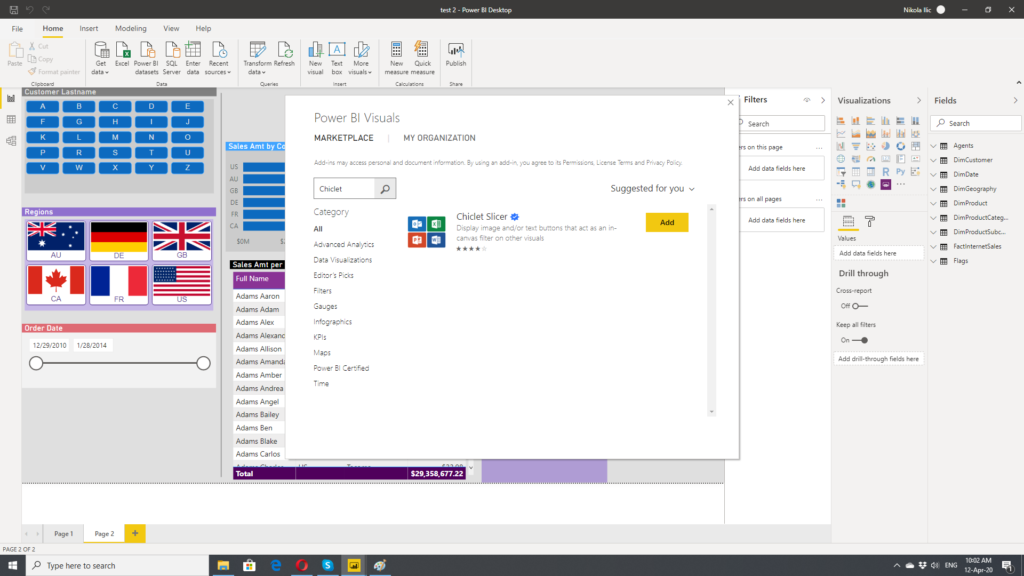Screen dimensions: 1024x576
Task: Close the Power BI Visuals dialog
Action: [x=731, y=102]
